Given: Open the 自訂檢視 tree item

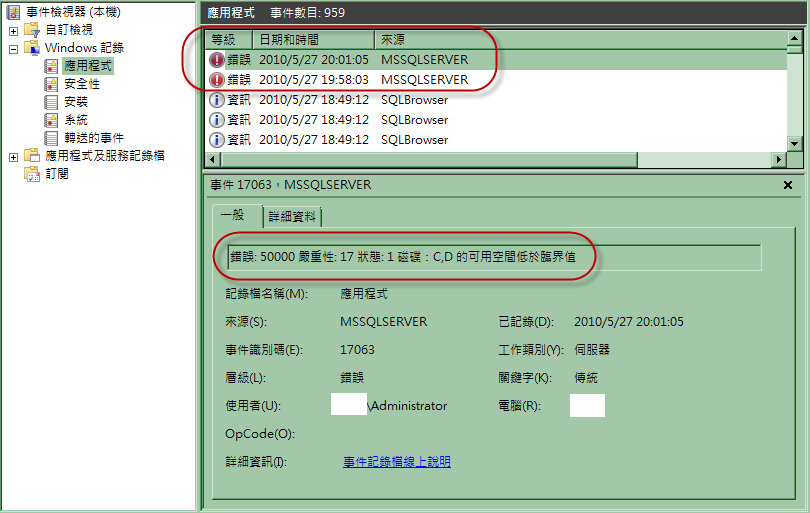Looking at the screenshot, I should coord(69,30).
